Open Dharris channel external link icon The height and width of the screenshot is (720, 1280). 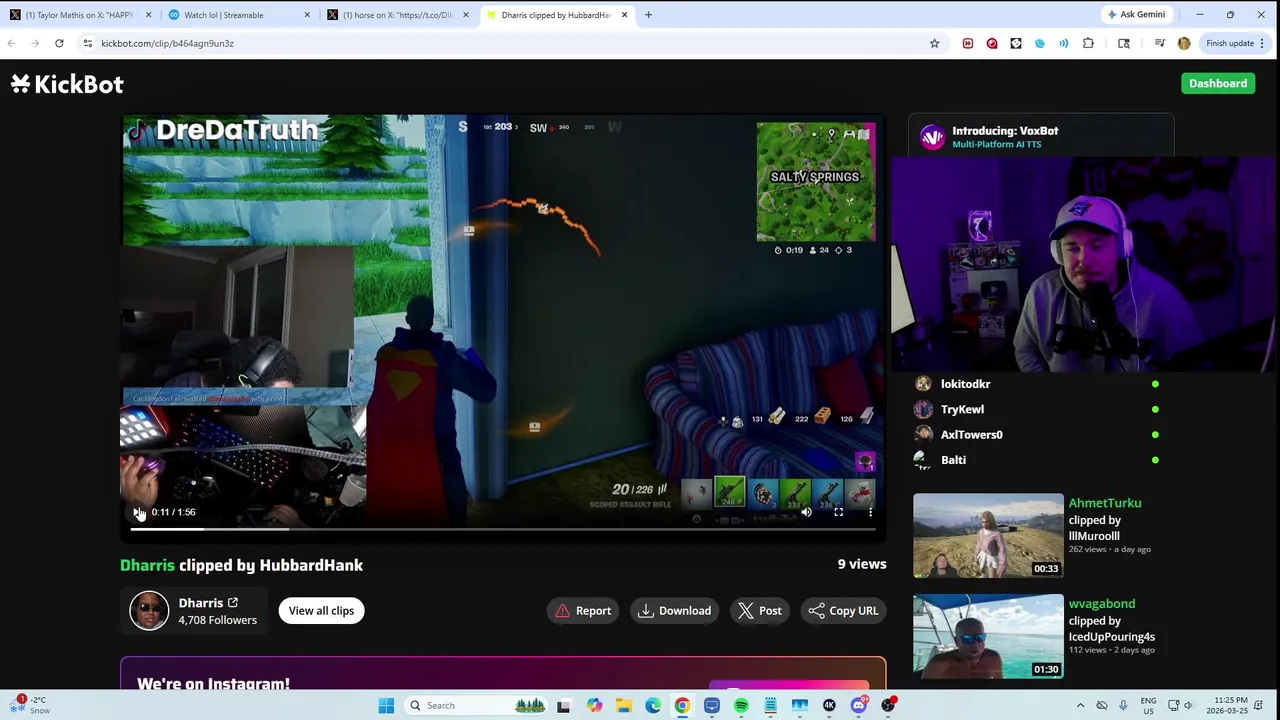[x=233, y=603]
